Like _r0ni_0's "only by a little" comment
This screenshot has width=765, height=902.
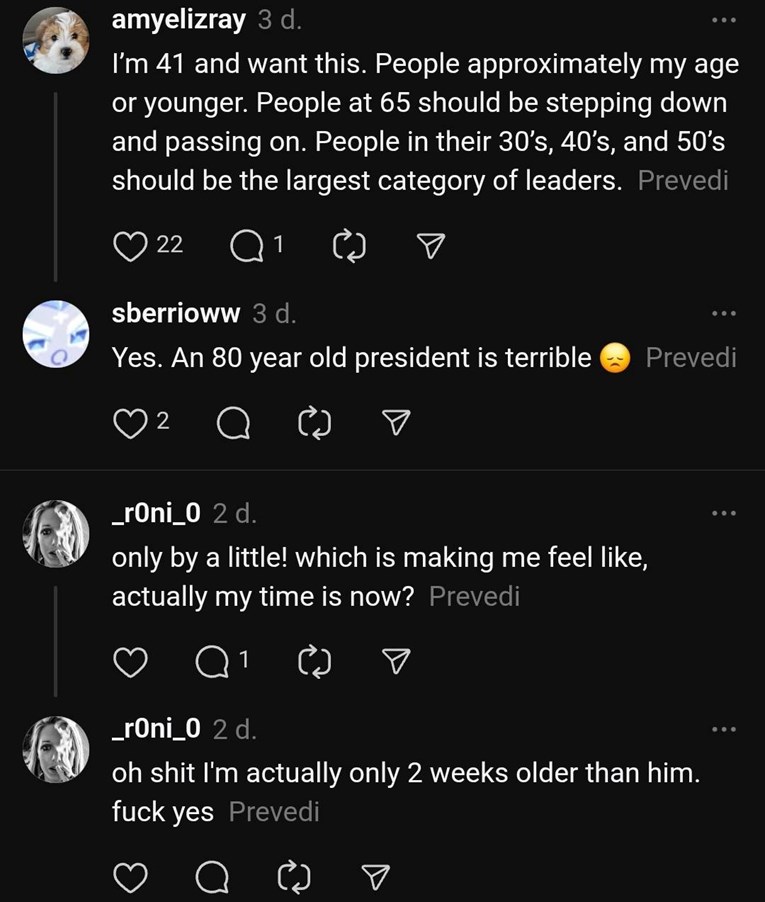(x=130, y=660)
